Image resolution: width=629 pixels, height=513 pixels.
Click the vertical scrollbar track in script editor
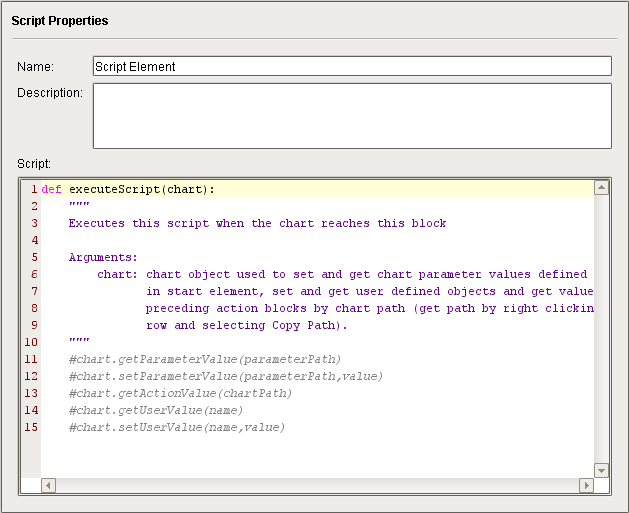tap(601, 330)
